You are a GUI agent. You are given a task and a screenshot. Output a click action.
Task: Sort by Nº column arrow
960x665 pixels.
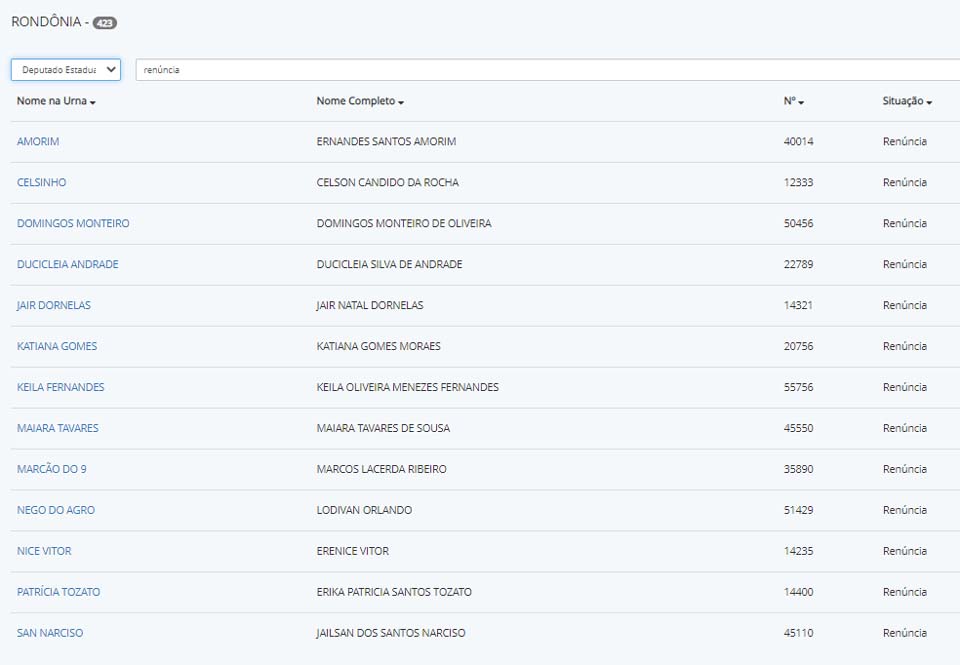click(801, 102)
